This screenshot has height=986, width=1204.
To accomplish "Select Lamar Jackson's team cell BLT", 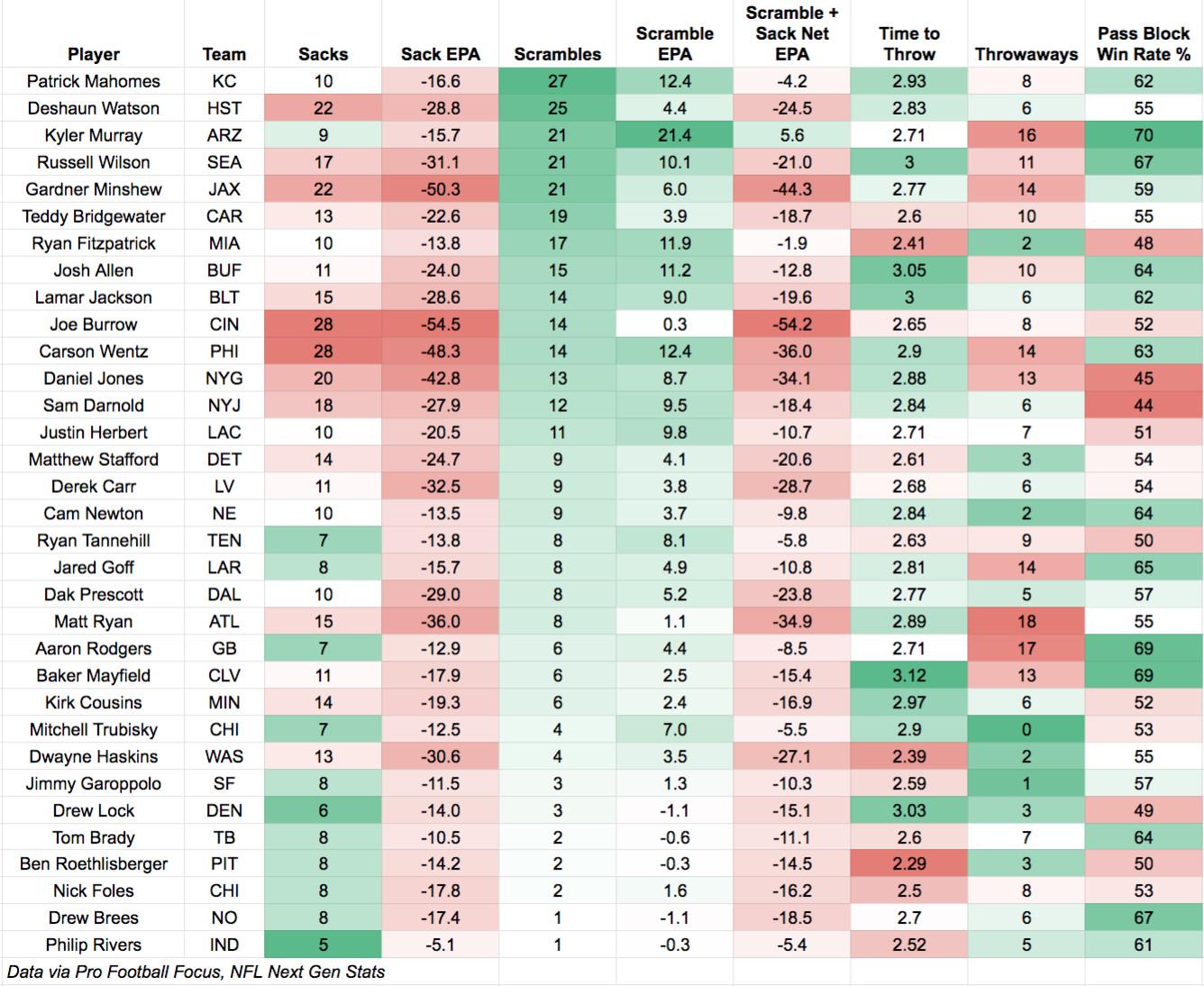I will pos(223,297).
